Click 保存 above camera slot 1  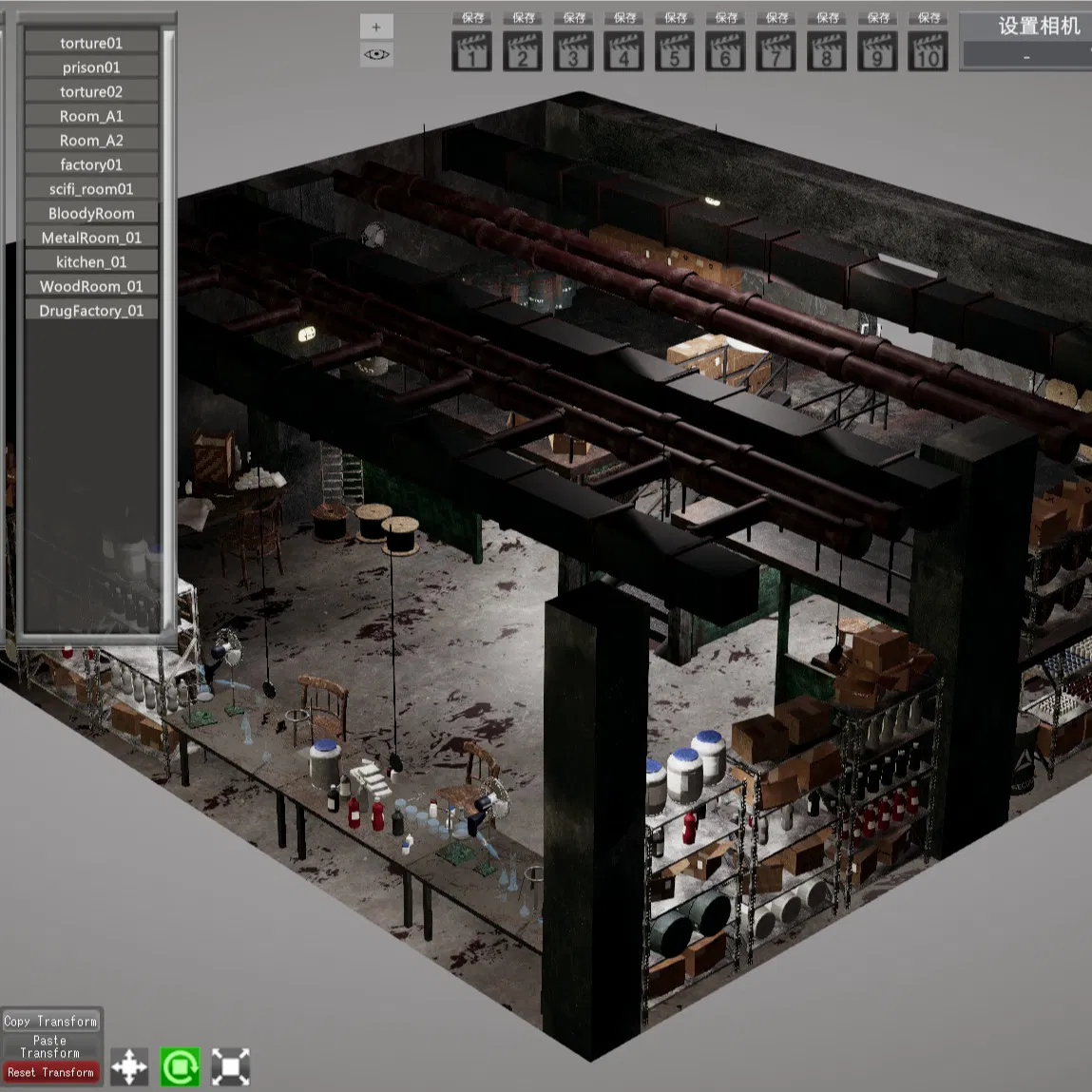click(473, 18)
